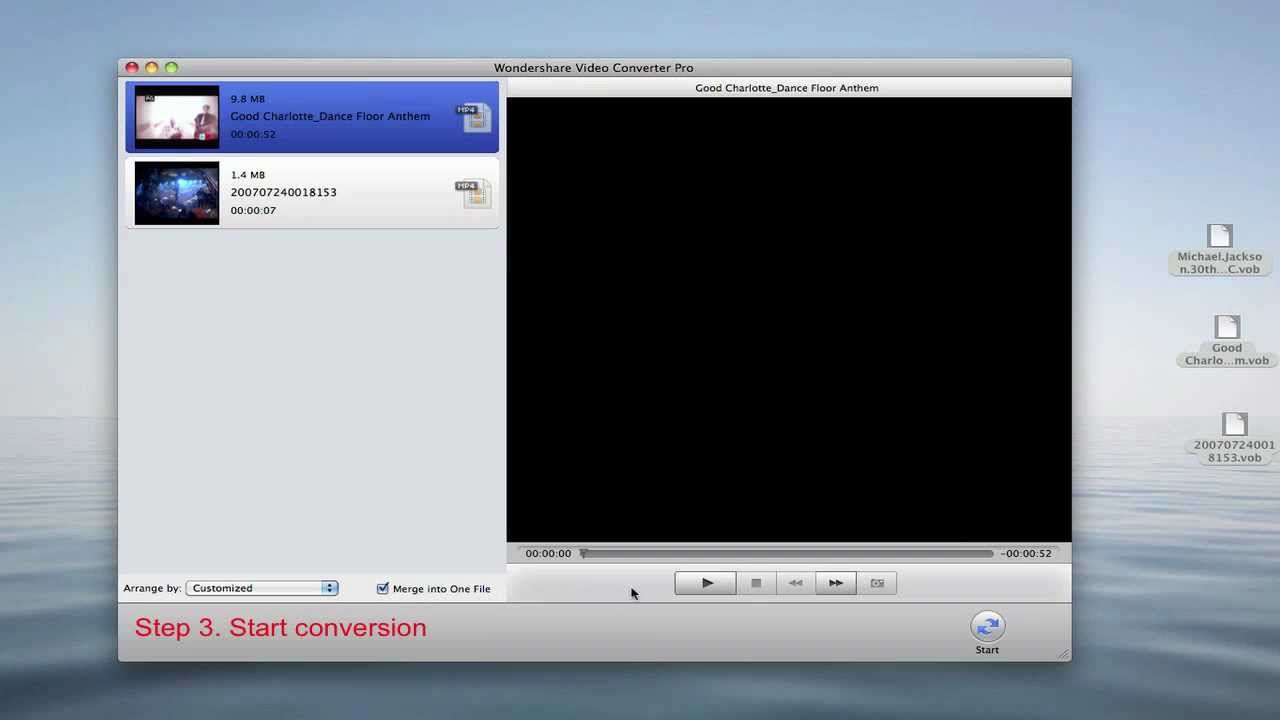Select Michael.Jackson.30th VOB file on desktop
This screenshot has width=1280, height=720.
(1219, 250)
